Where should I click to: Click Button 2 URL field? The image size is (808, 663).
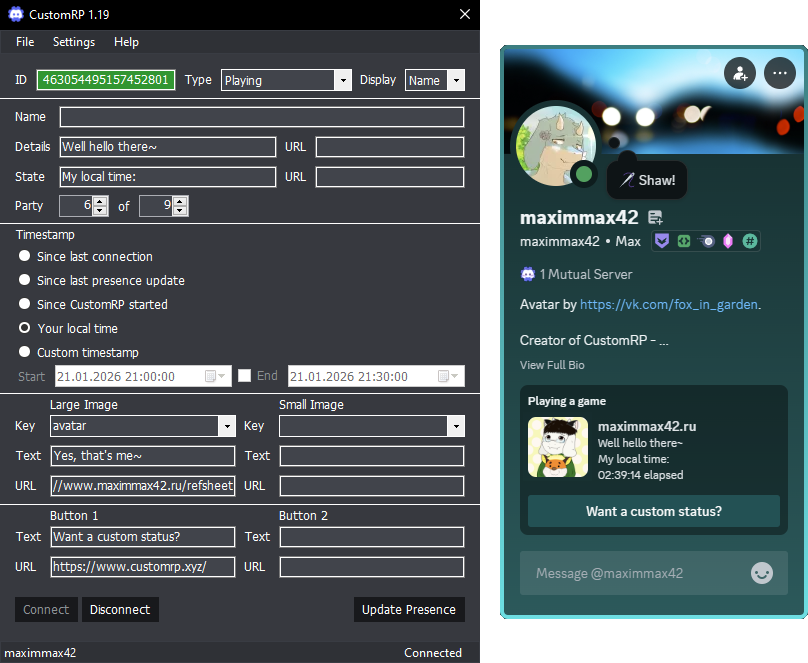pos(372,567)
